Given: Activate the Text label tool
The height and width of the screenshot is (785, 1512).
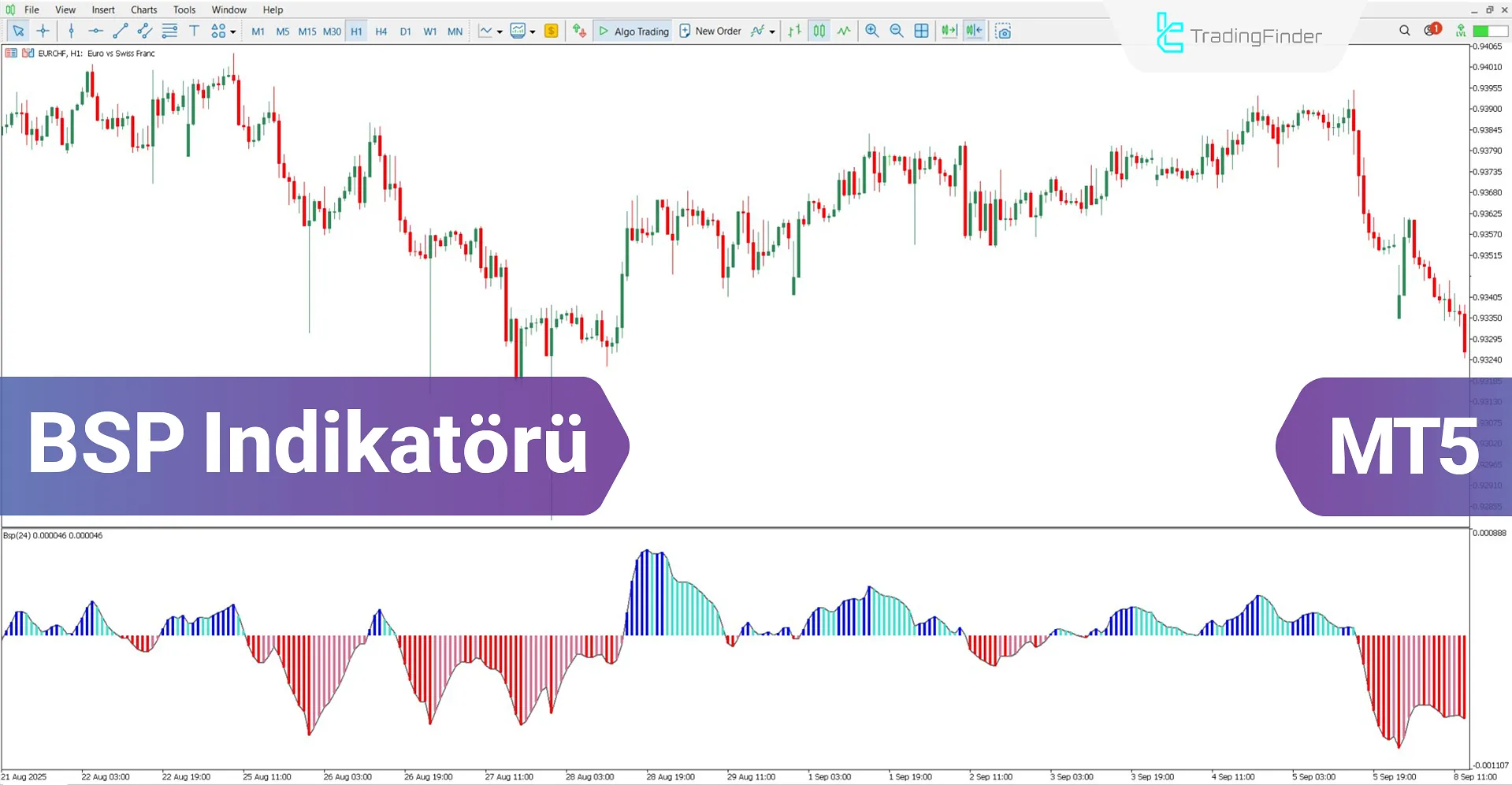Looking at the screenshot, I should coord(194,31).
